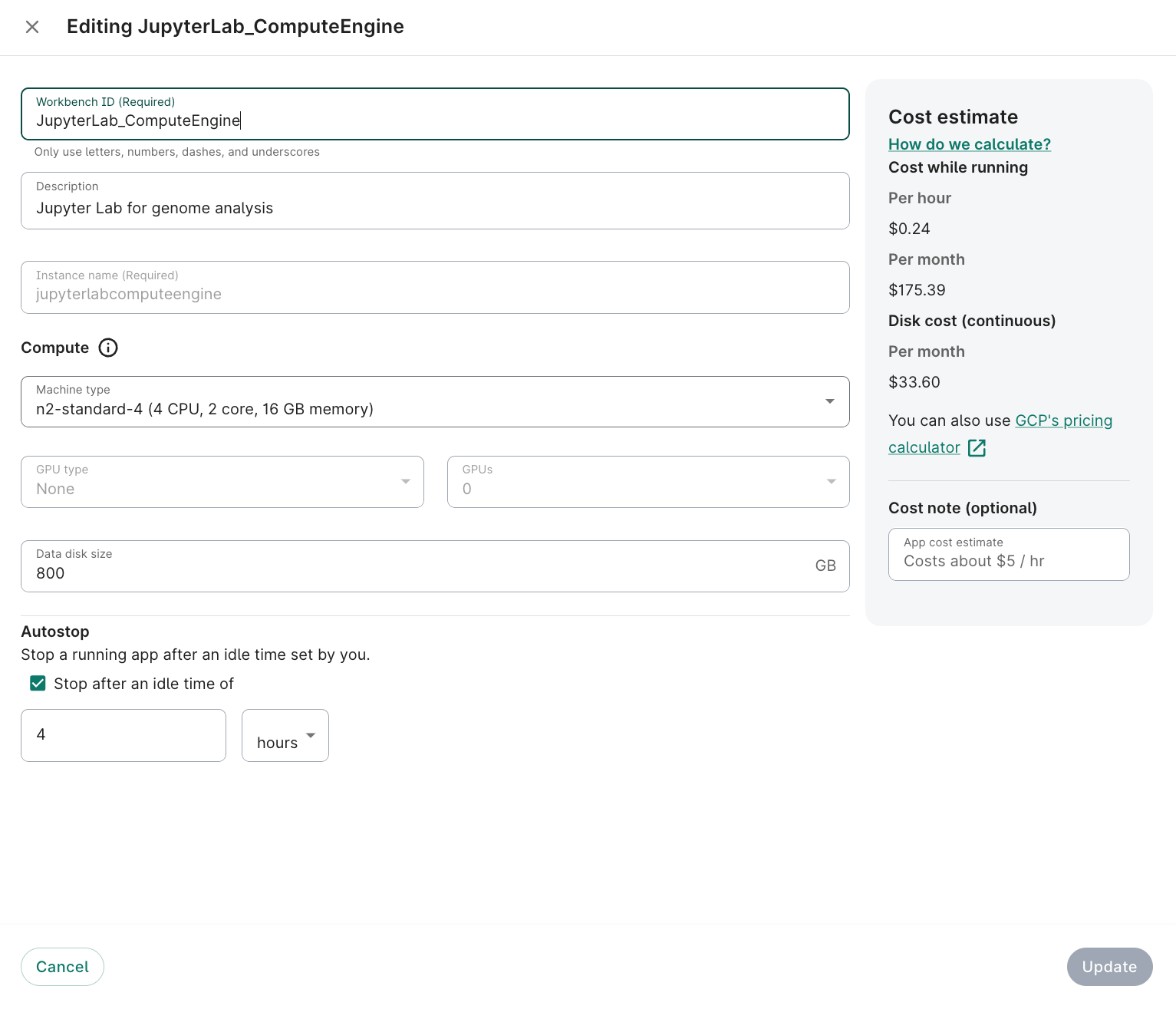Click the Disk cost (continuous) label
This screenshot has width=1176, height=1009.
[972, 321]
